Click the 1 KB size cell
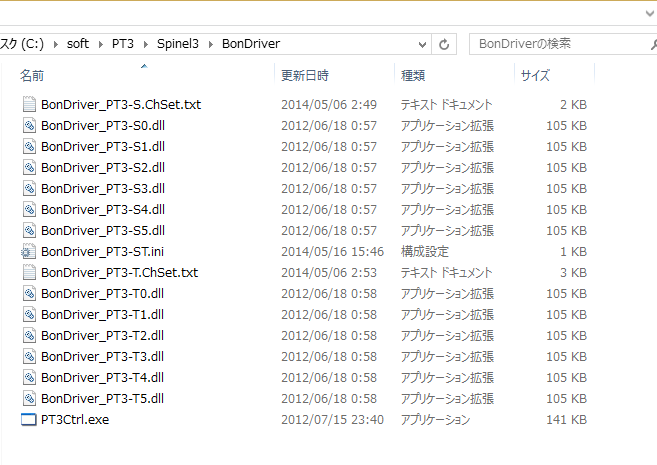657x465 pixels. [x=574, y=251]
